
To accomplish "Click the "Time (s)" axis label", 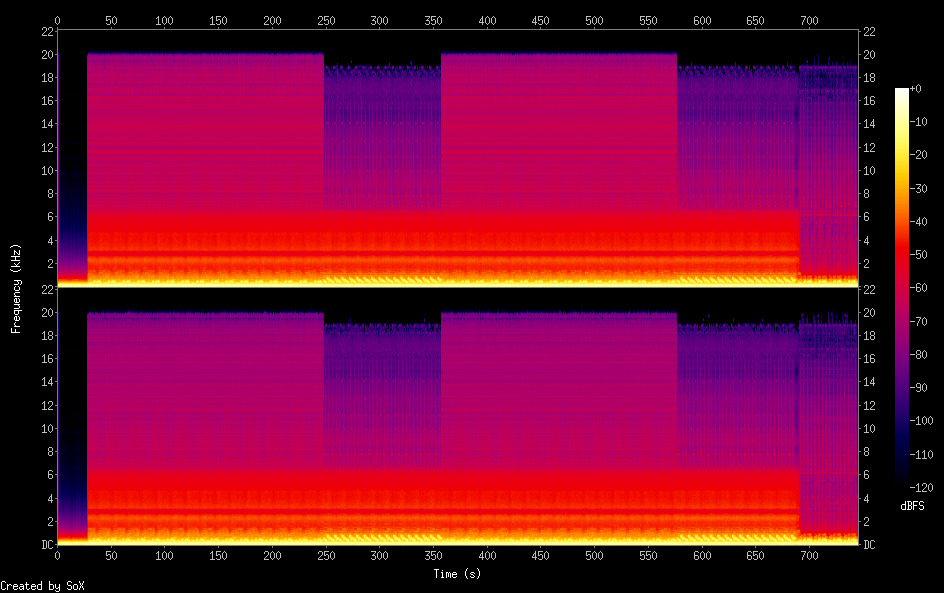I will (459, 574).
